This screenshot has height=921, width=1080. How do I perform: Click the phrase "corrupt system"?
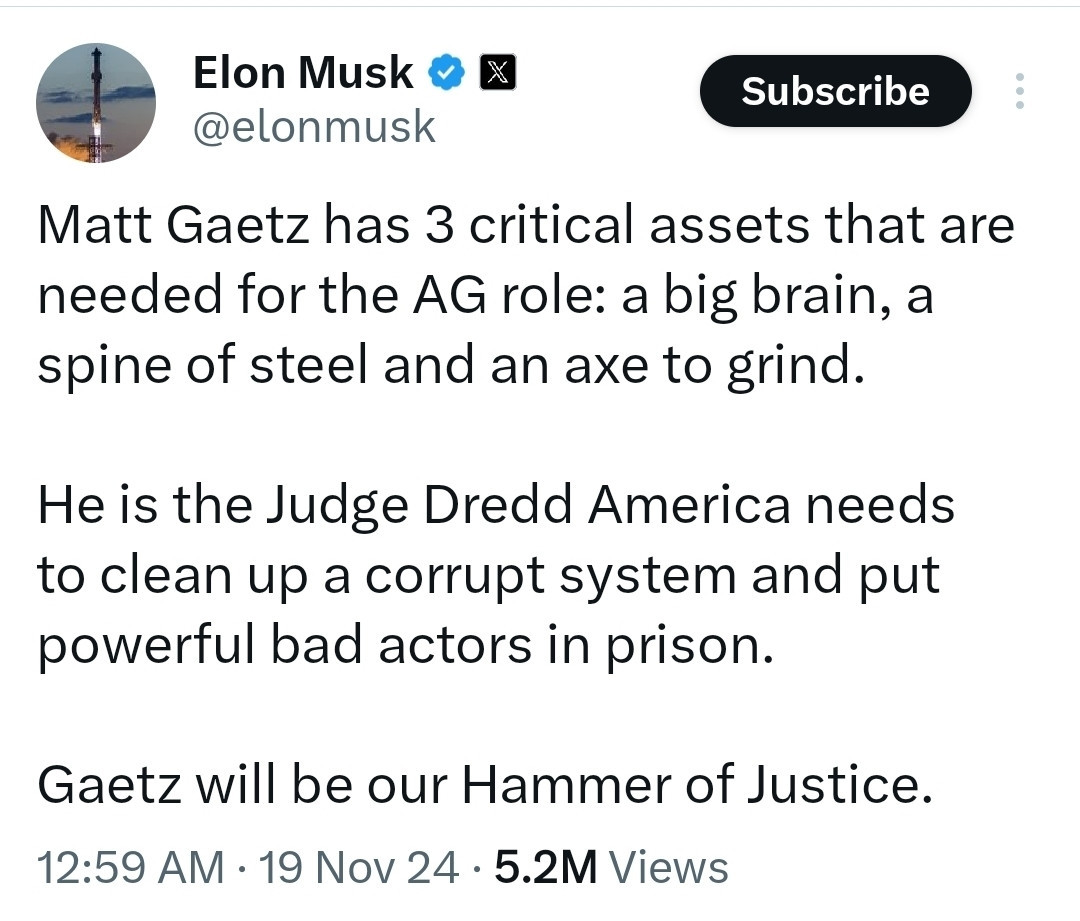[550, 575]
